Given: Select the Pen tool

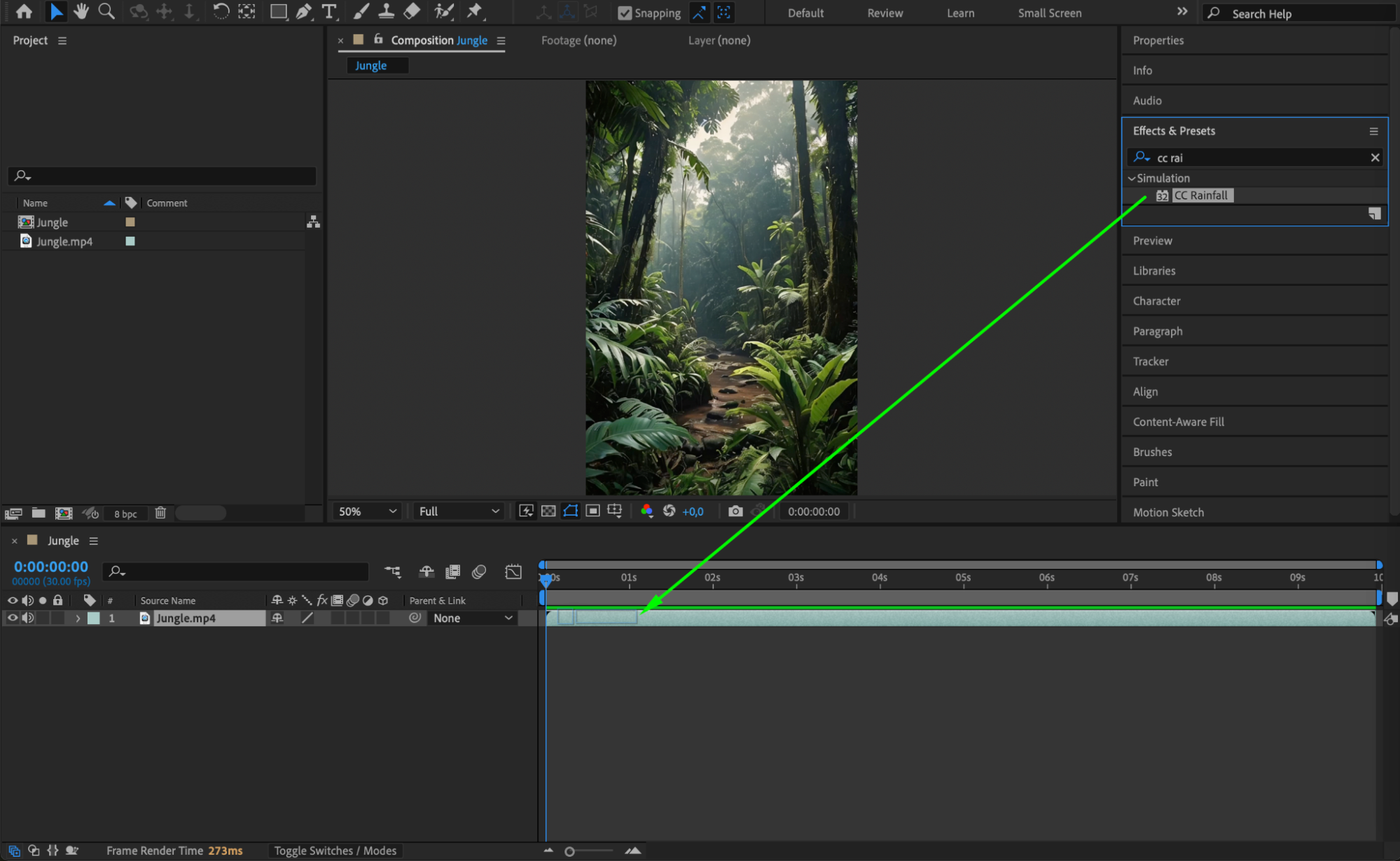Looking at the screenshot, I should (x=303, y=11).
